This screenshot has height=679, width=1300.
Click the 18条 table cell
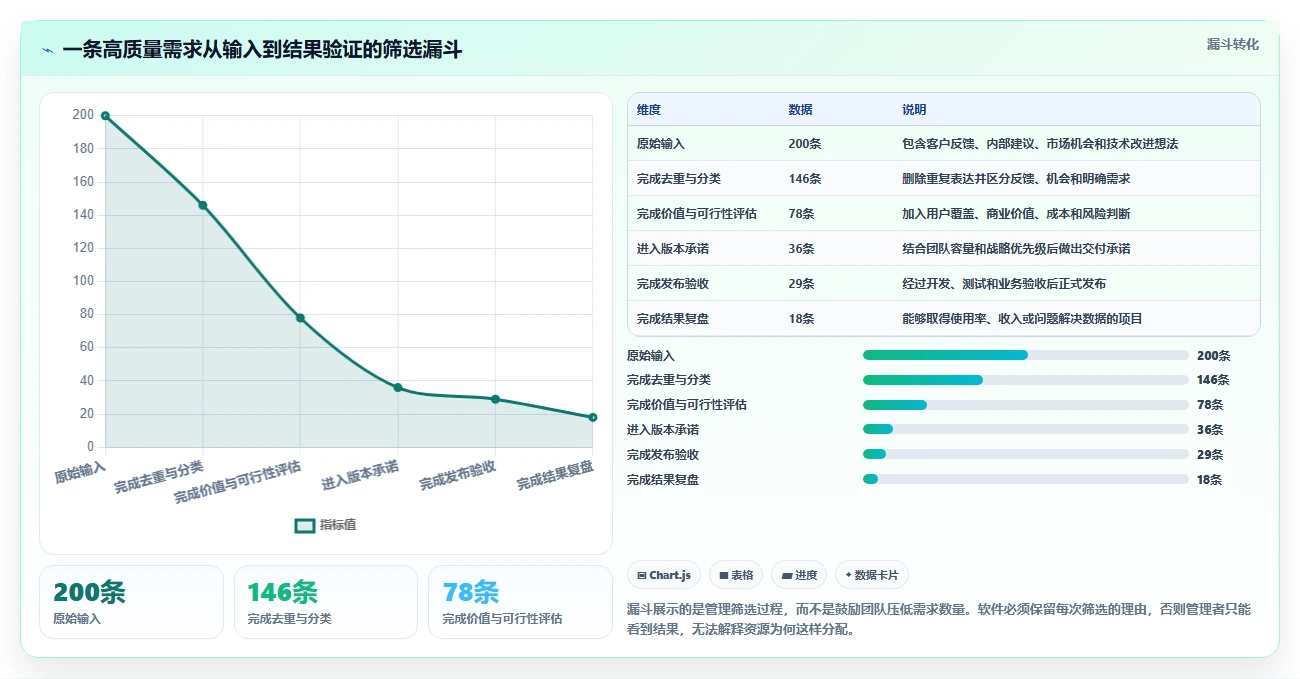pos(837,319)
